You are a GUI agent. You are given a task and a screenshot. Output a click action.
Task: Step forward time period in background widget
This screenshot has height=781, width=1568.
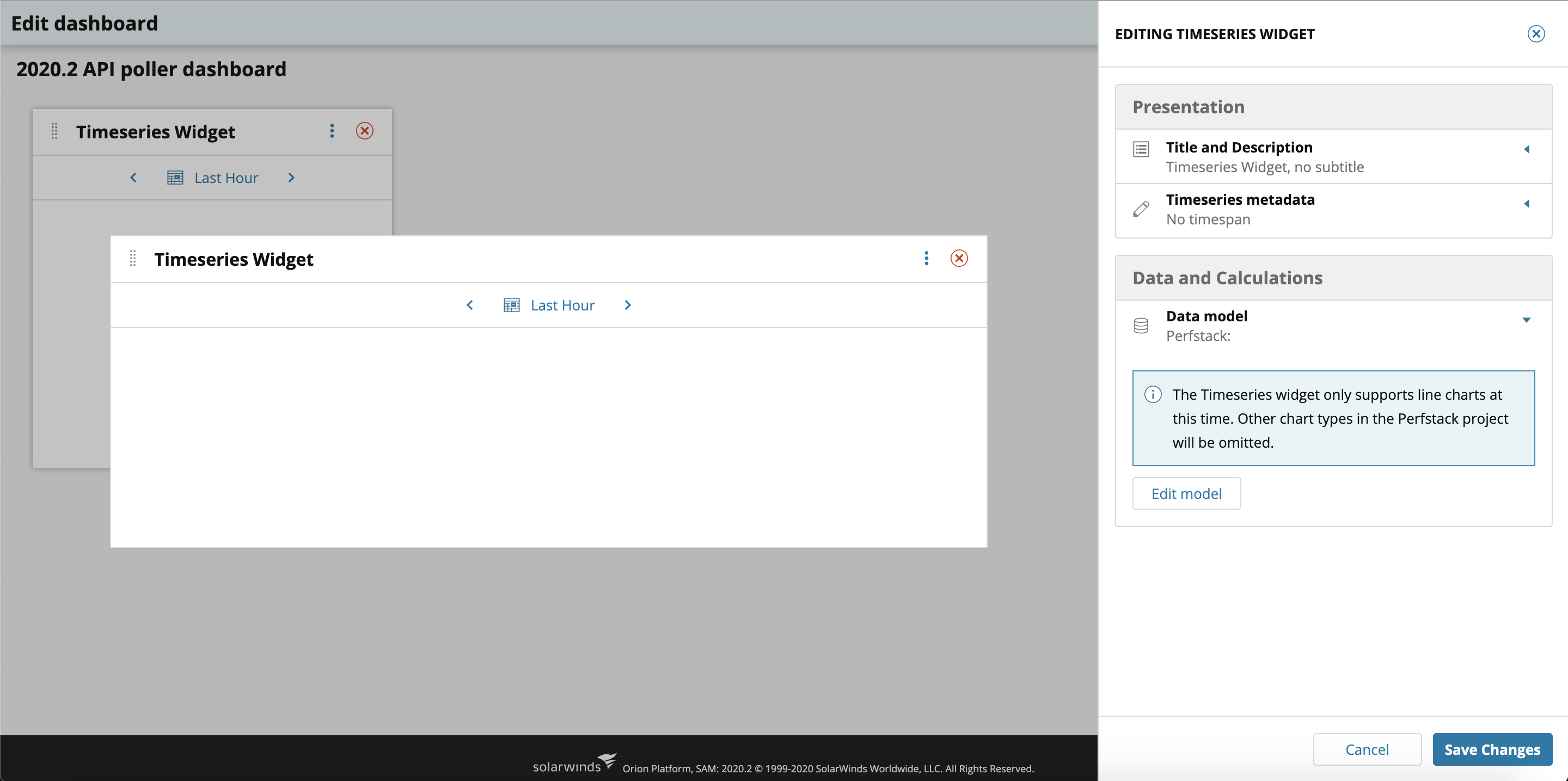[291, 178]
